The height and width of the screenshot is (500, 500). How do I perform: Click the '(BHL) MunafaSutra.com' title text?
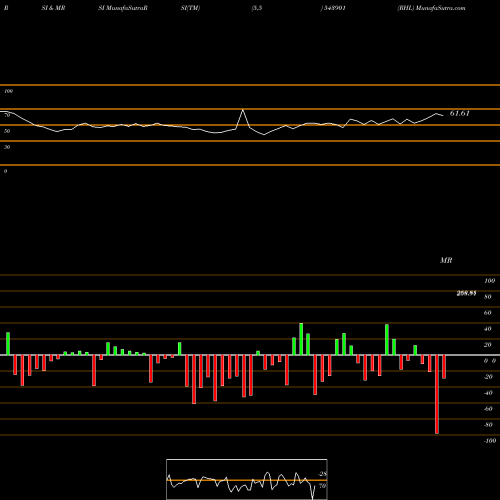(x=431, y=8)
